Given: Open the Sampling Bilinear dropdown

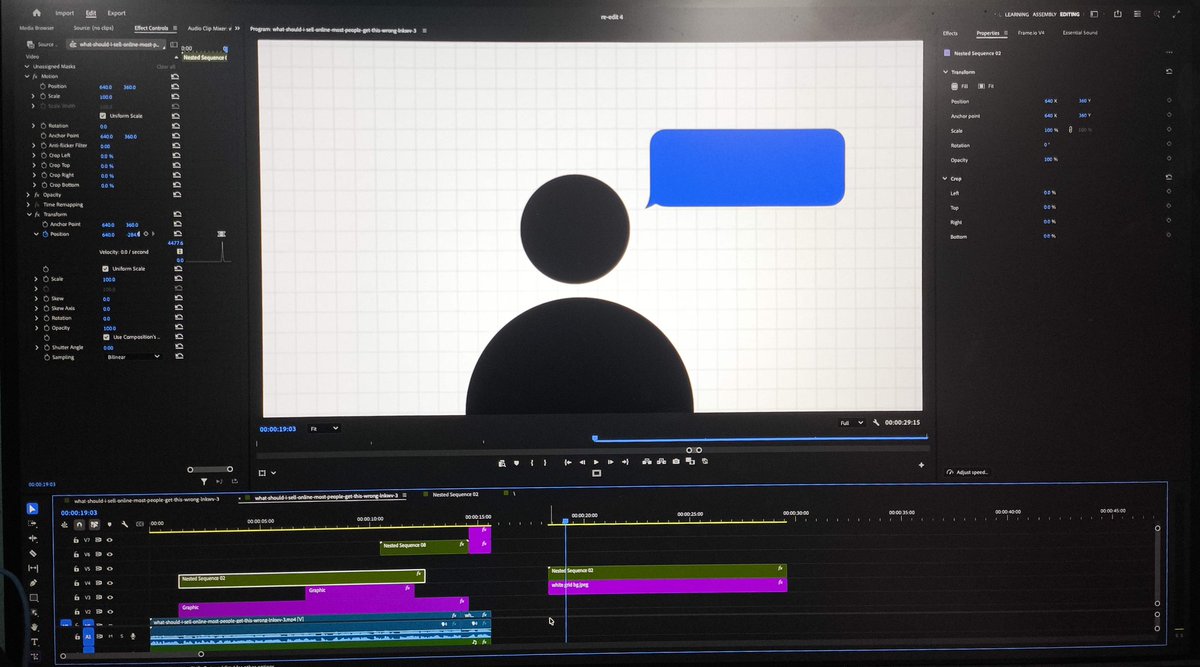Looking at the screenshot, I should point(133,357).
